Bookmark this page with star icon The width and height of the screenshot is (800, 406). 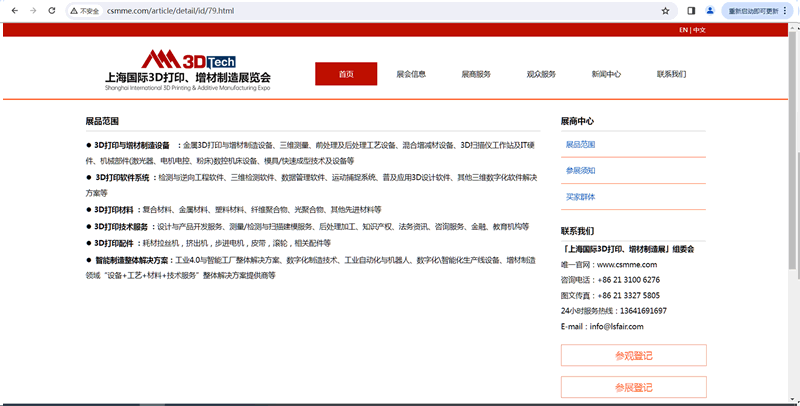pyautogui.click(x=665, y=10)
